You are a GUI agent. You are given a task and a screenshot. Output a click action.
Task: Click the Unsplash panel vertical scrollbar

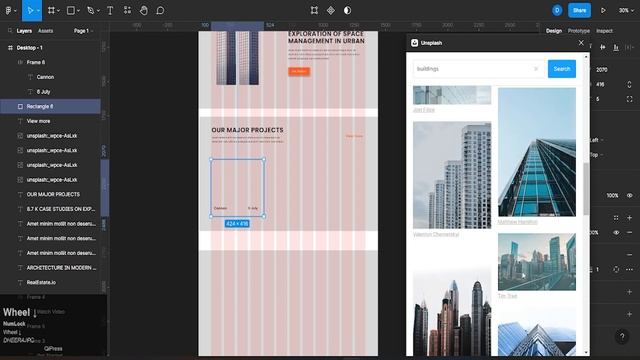[x=586, y=188]
